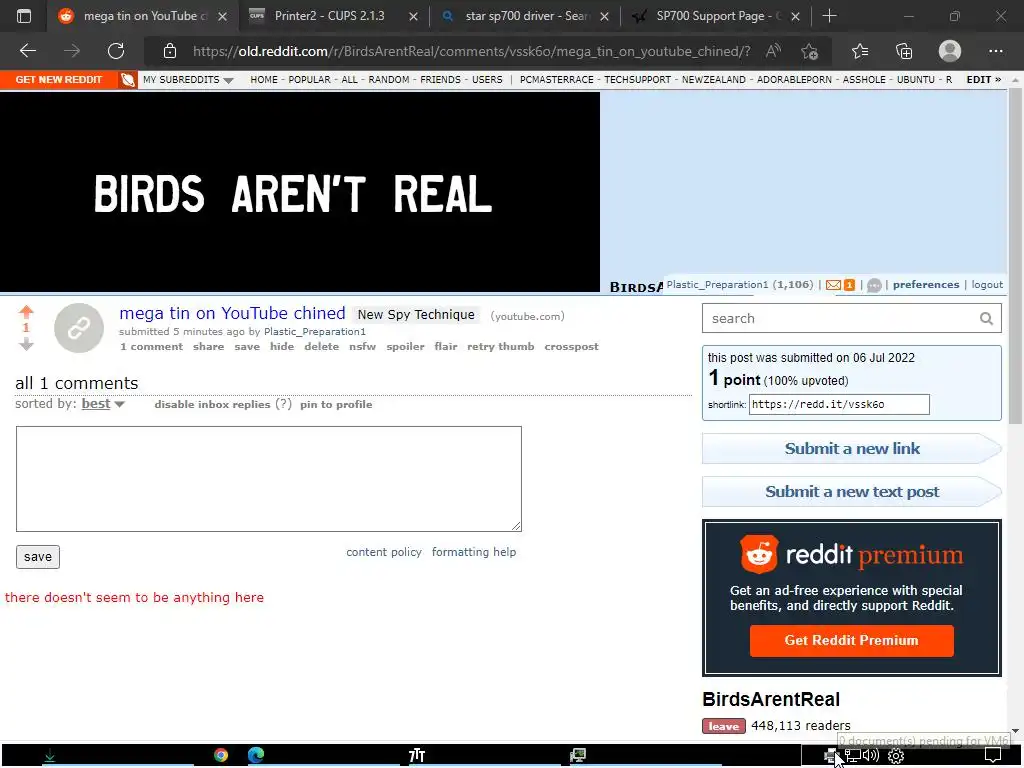This screenshot has width=1024, height=768.
Task: Go to TECHSUPPORT subreddit link
Action: (x=637, y=80)
